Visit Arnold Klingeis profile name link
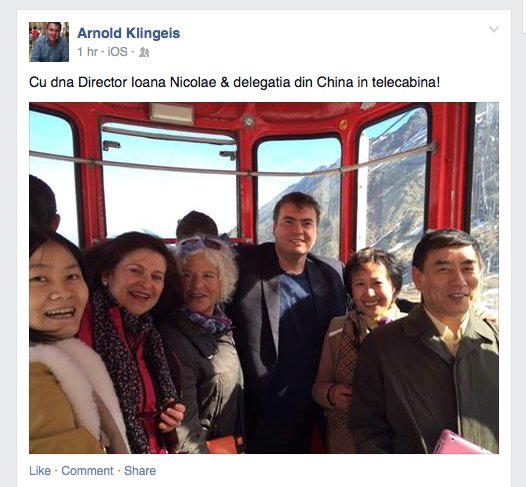The height and width of the screenshot is (487, 526). 128,33
